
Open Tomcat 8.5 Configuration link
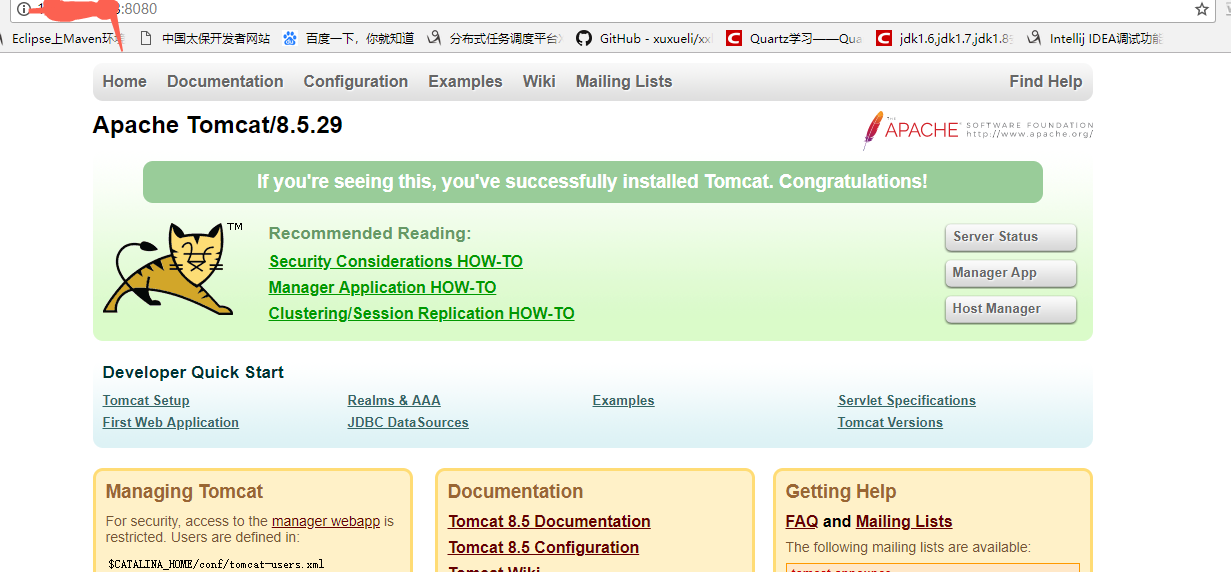(x=543, y=548)
